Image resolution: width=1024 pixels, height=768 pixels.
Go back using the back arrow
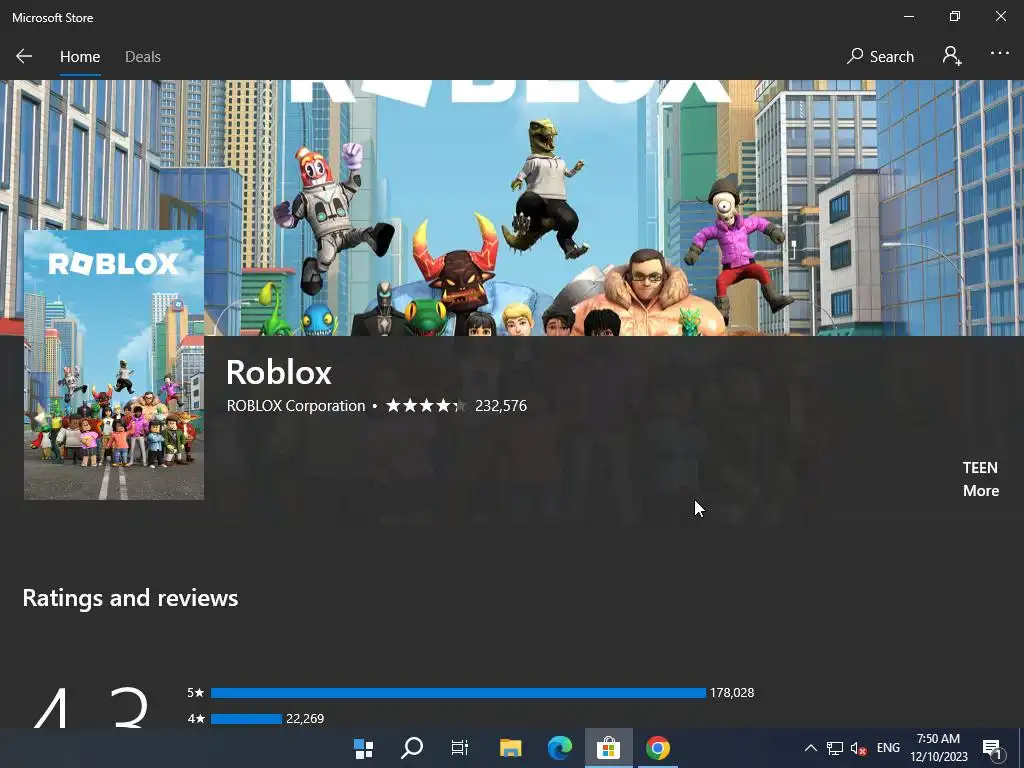click(x=24, y=56)
